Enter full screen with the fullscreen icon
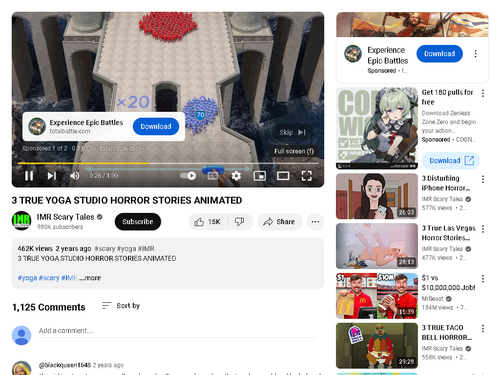 pyautogui.click(x=307, y=176)
